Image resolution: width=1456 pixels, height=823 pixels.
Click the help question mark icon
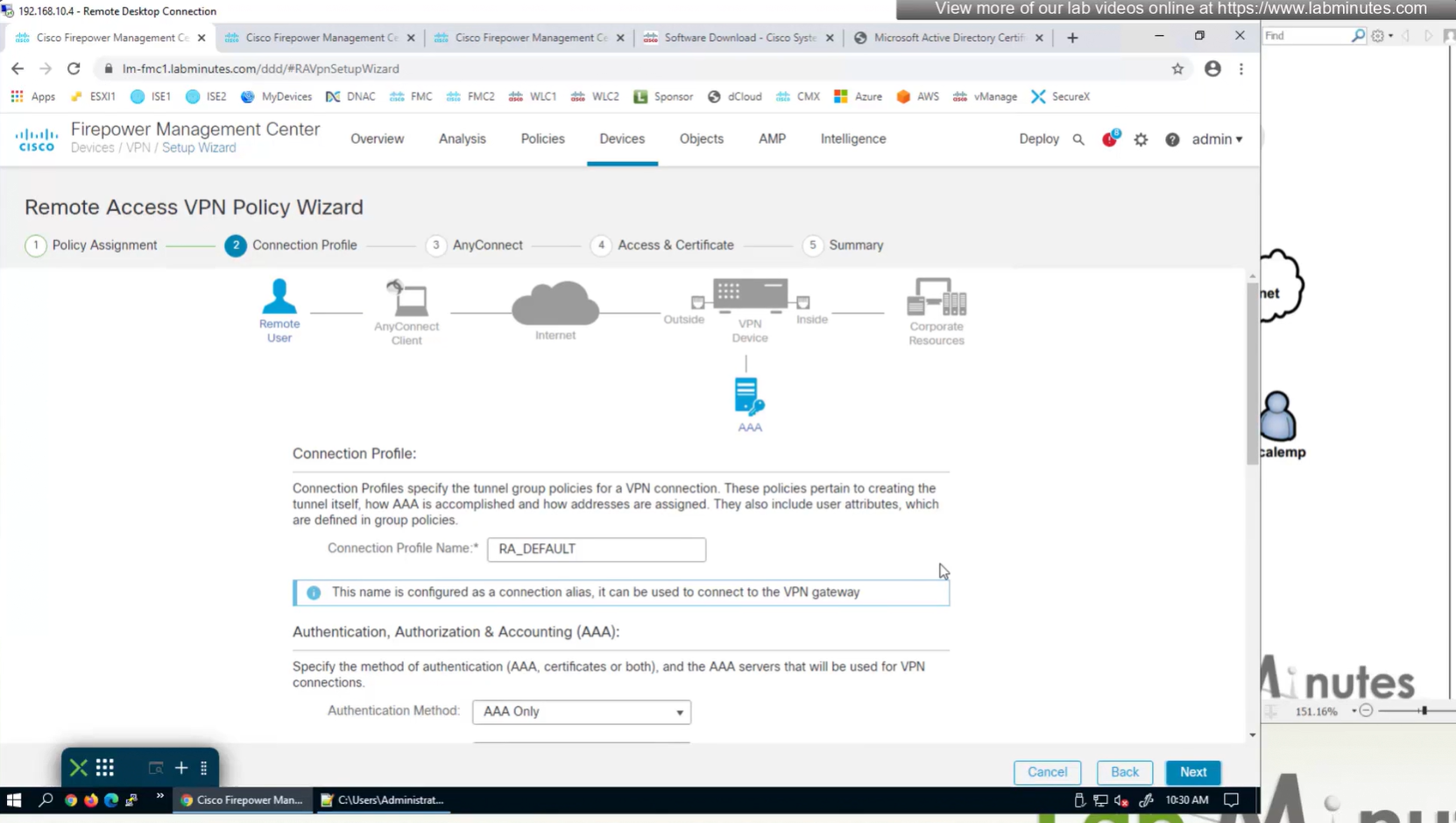(x=1172, y=139)
